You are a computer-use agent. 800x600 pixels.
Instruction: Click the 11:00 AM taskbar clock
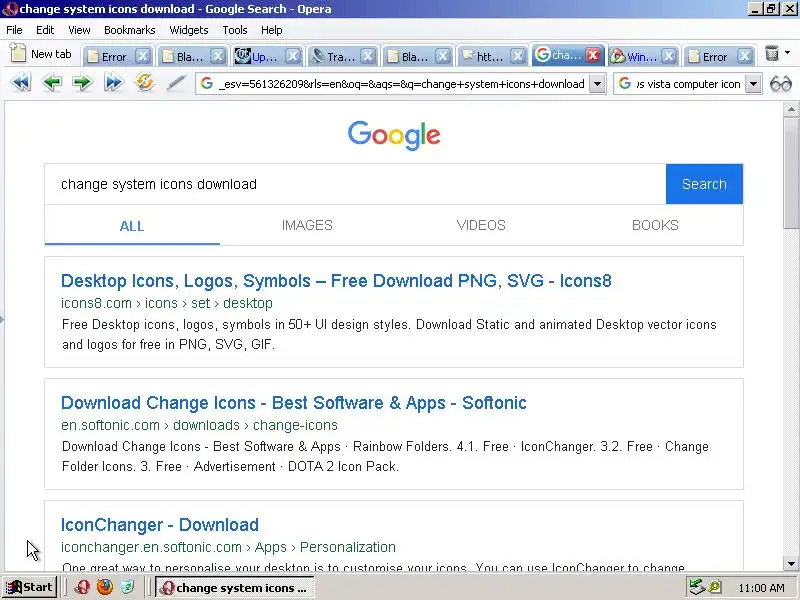(x=761, y=588)
